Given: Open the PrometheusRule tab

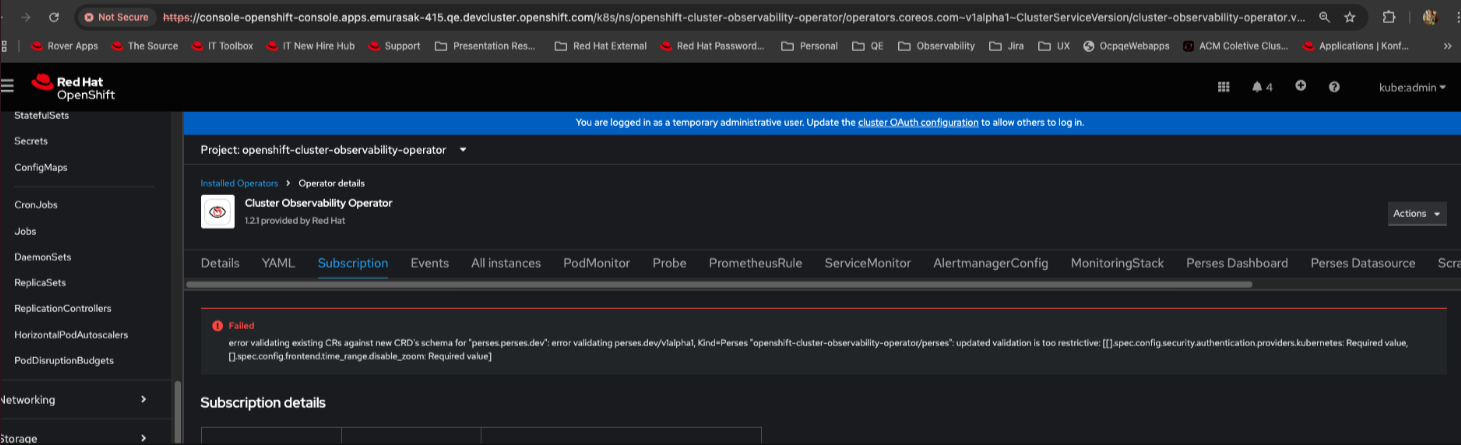Looking at the screenshot, I should (756, 263).
